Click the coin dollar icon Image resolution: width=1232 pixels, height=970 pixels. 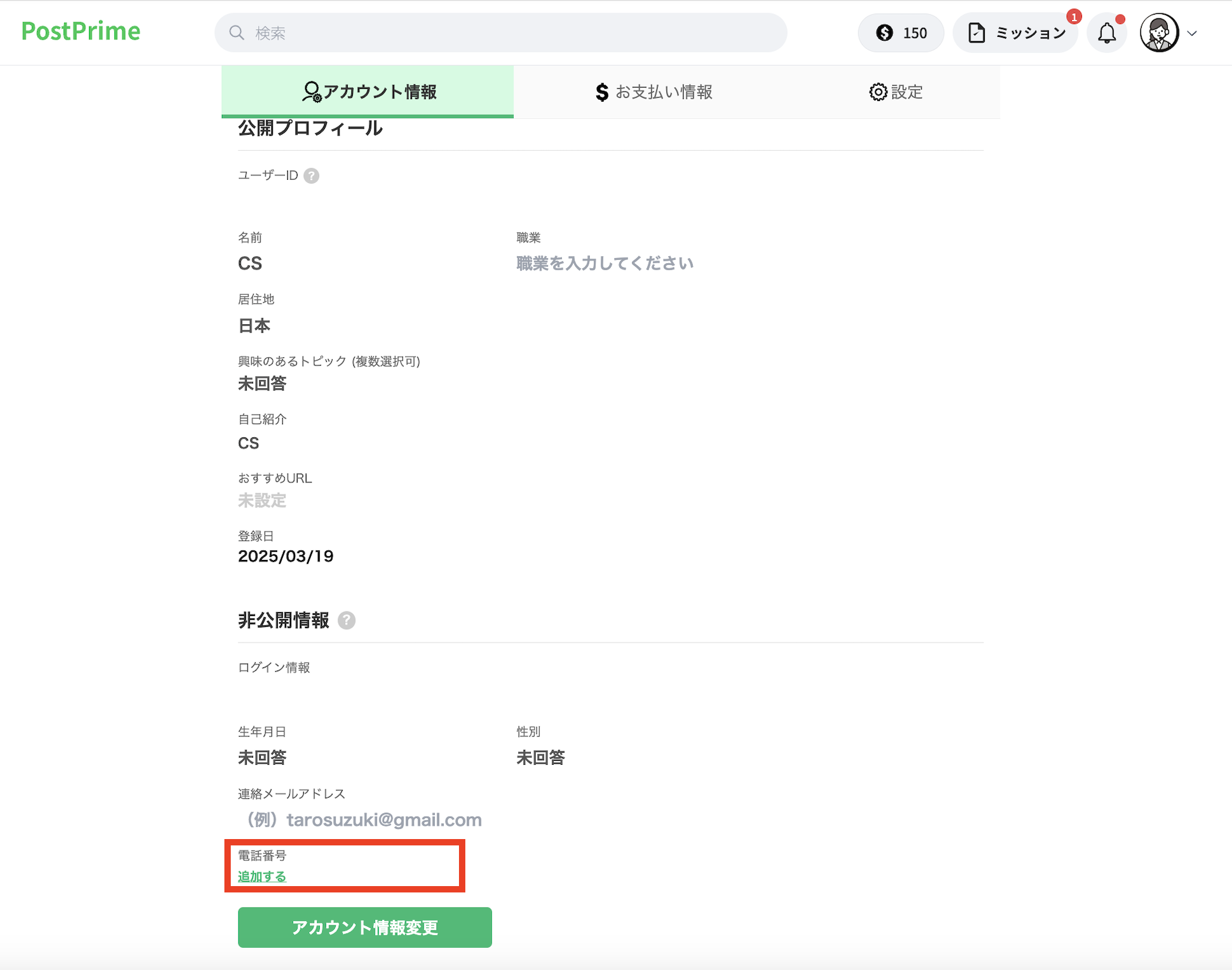point(884,32)
